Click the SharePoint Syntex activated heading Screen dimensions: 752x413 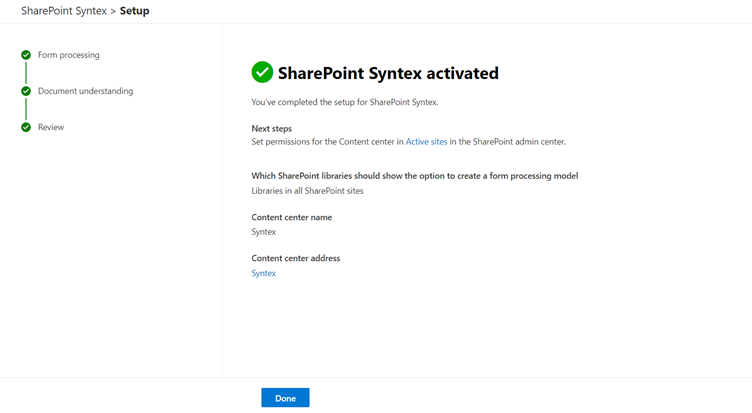tap(388, 73)
